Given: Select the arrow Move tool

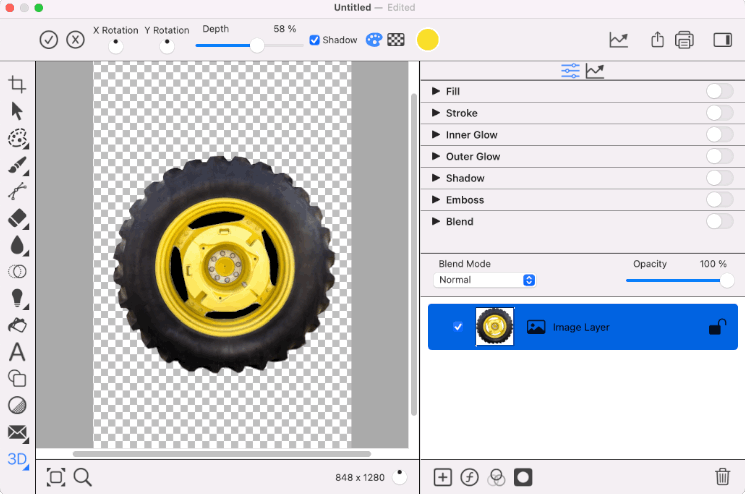Looking at the screenshot, I should [x=17, y=111].
